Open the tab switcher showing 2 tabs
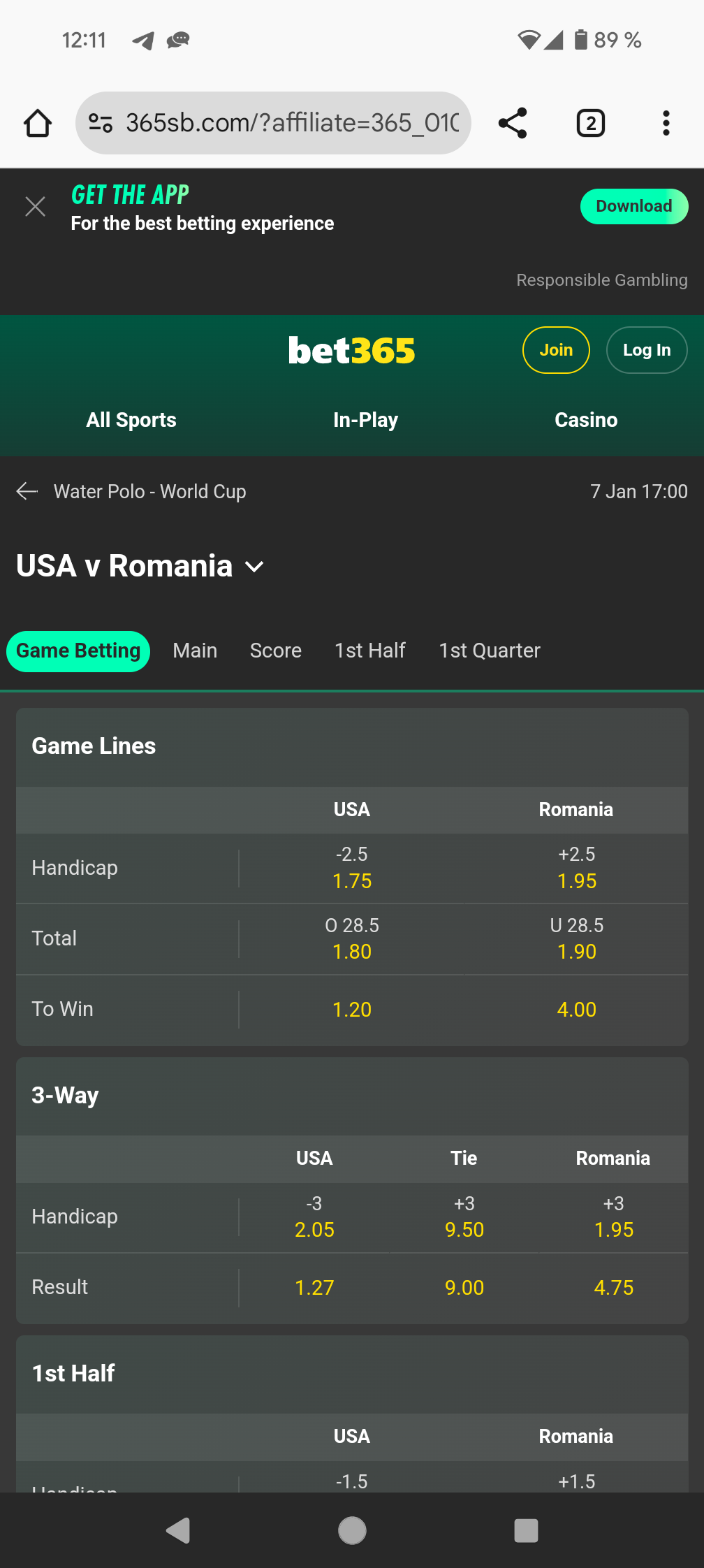Screen dimensions: 704x1568 591,124
